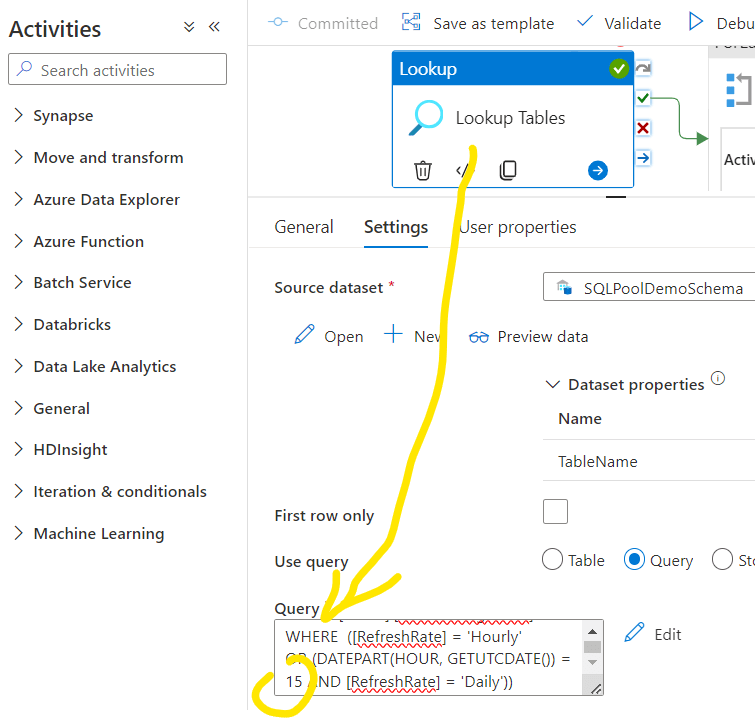Image resolution: width=755 pixels, height=720 pixels.
Task: Expand all activity groups with double down chevron
Action: (190, 28)
